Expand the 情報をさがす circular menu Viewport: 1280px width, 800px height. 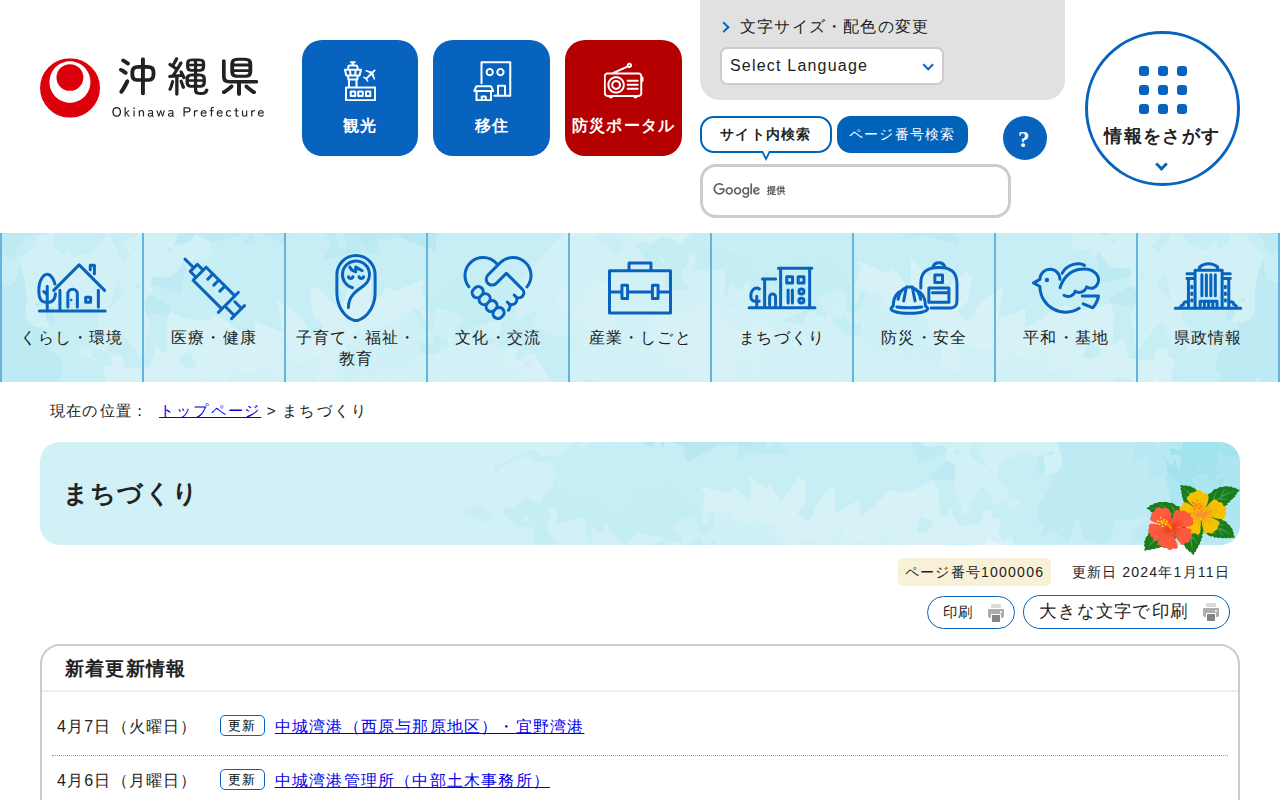pos(1162,109)
